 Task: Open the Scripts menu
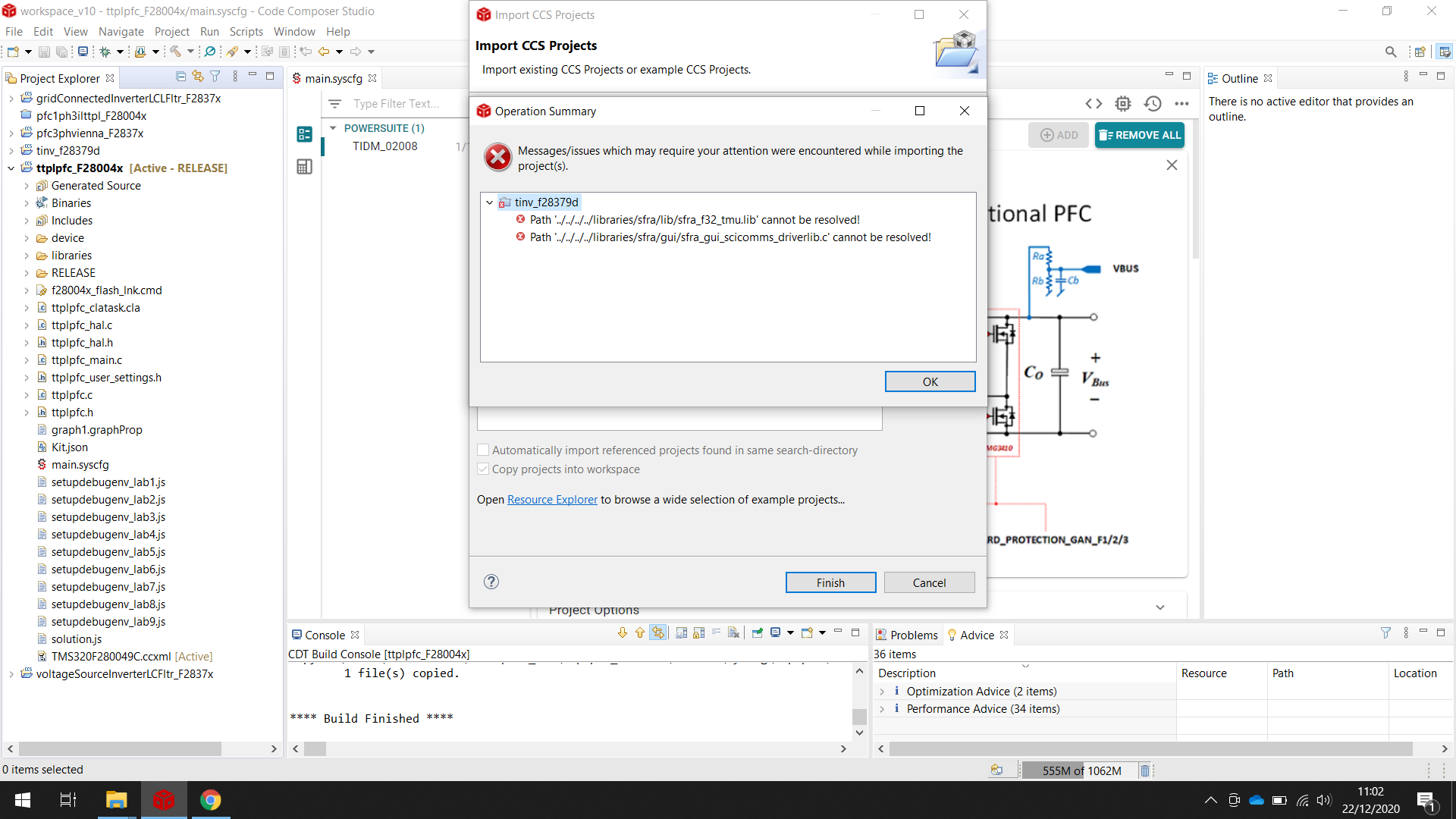(246, 31)
